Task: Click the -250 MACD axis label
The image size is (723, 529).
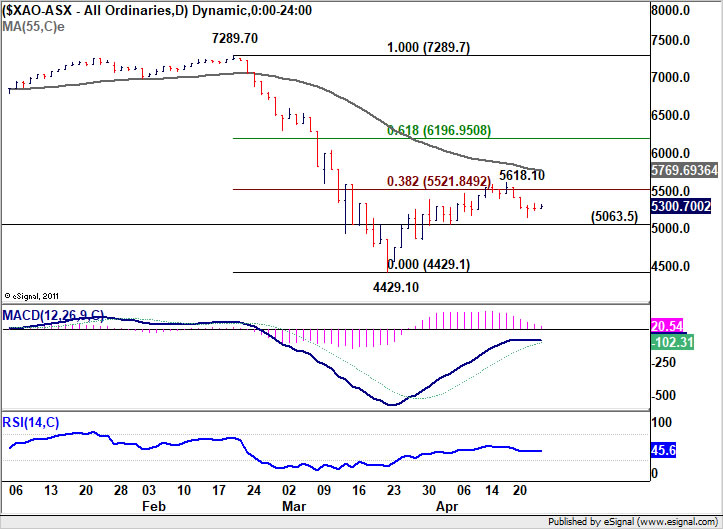Action: pos(664,362)
